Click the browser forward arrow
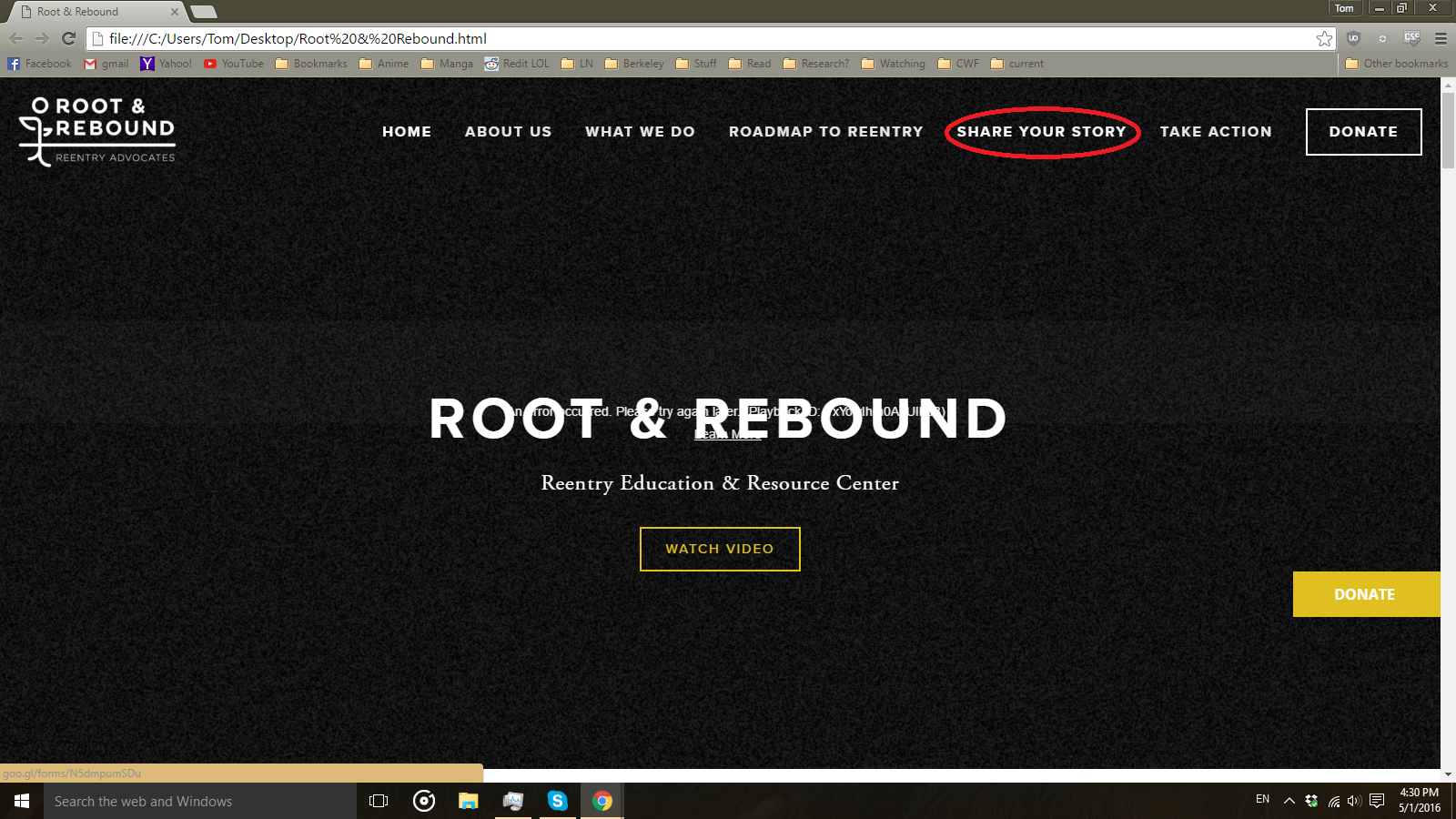The image size is (1456, 819). [42, 38]
